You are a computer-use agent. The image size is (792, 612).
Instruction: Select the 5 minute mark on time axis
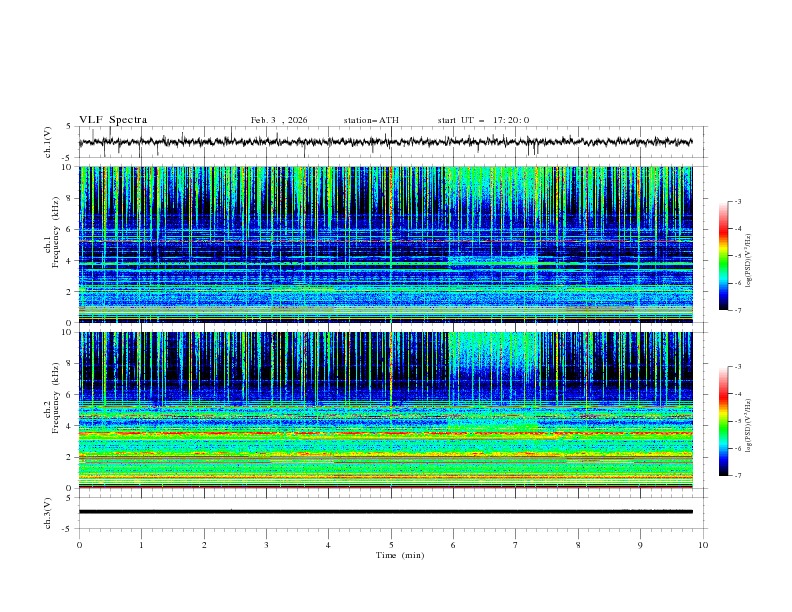[391, 544]
